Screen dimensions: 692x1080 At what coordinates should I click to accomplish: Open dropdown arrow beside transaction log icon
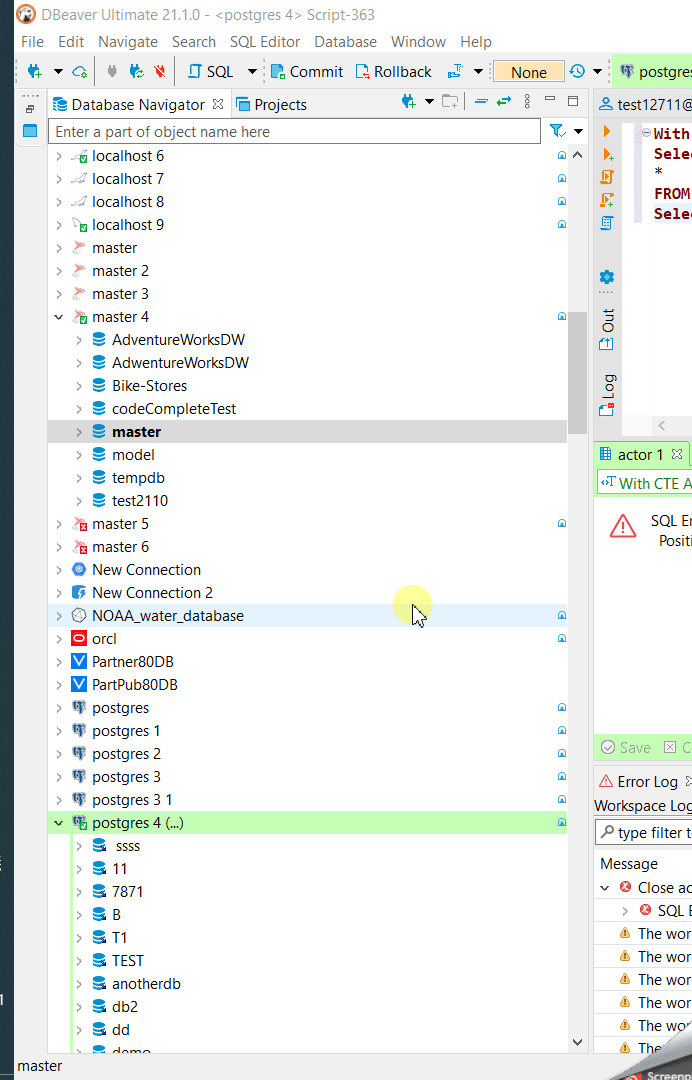pos(597,72)
